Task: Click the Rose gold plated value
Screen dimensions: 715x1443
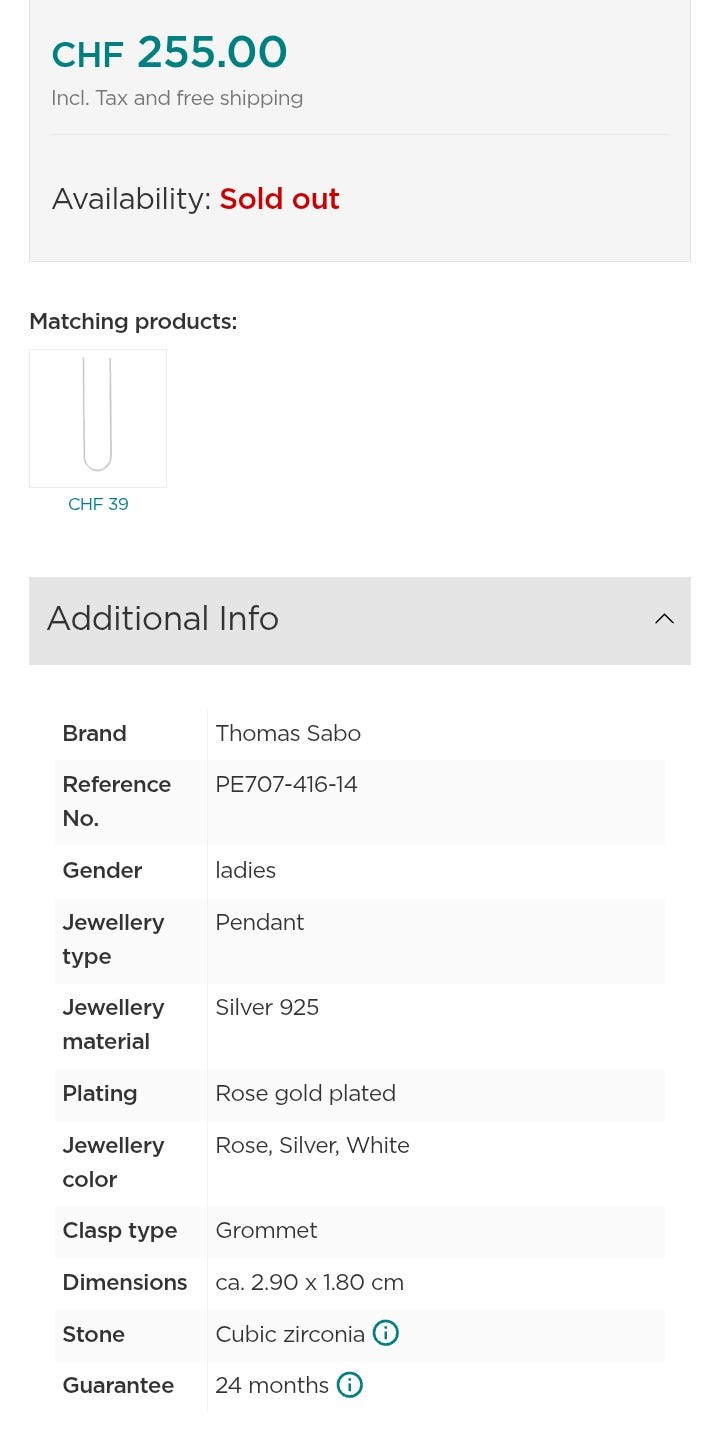Action: [305, 1093]
